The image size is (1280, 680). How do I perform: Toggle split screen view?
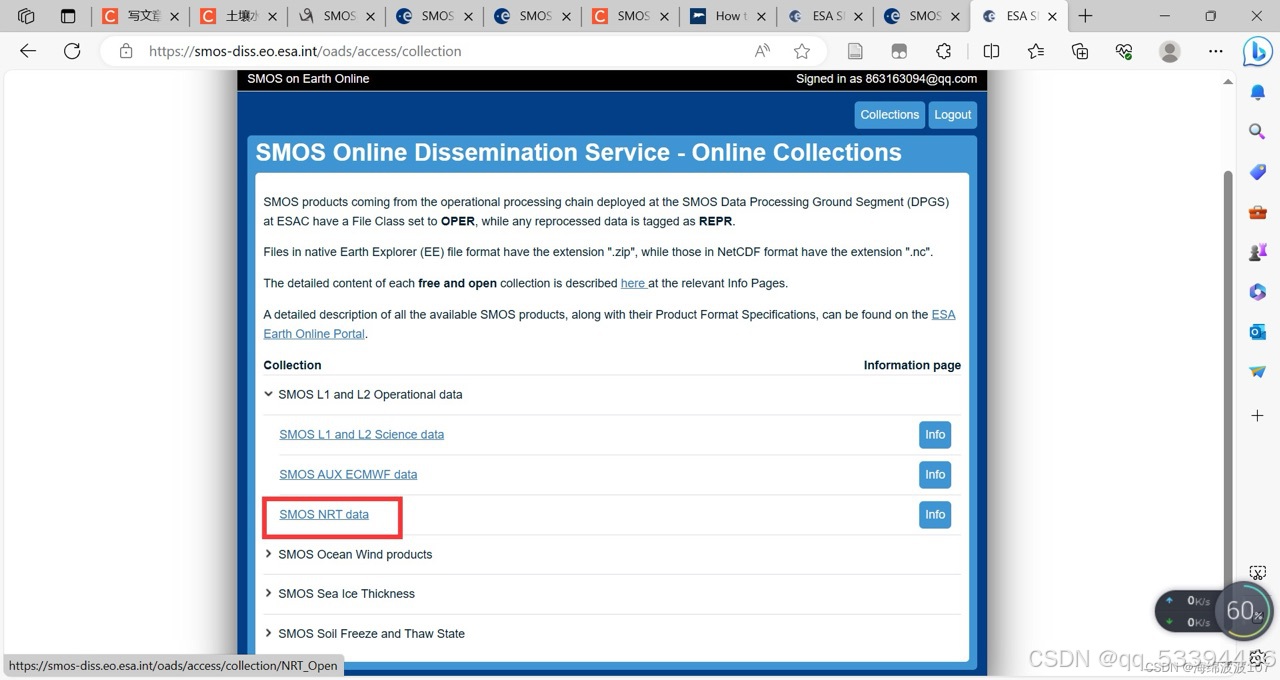pyautogui.click(x=991, y=51)
